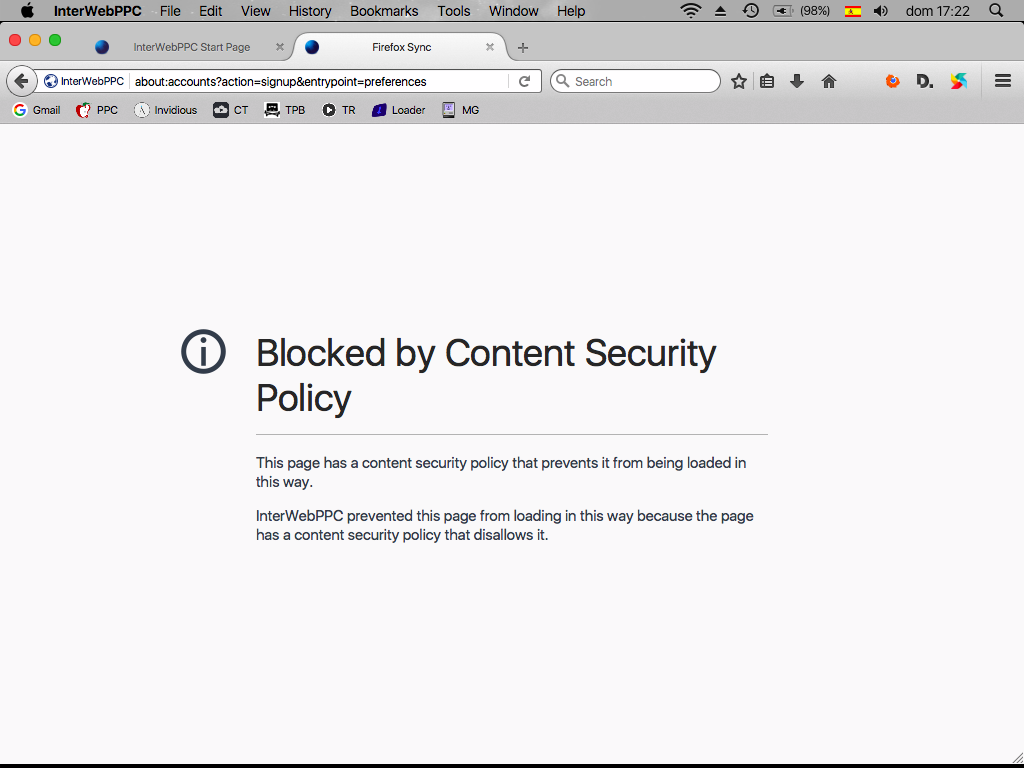1024x768 pixels.
Task: Click the colorful pinwheel extension icon
Action: pos(958,82)
